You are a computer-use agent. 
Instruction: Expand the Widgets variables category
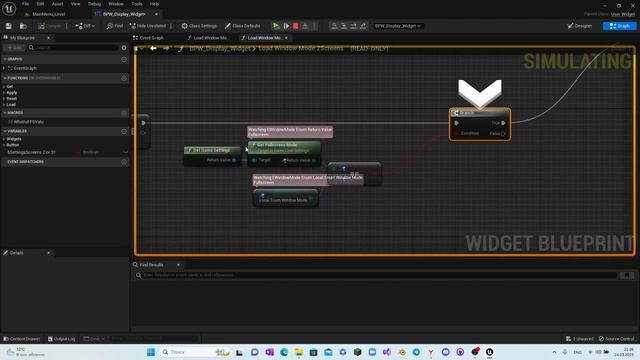tap(4, 139)
